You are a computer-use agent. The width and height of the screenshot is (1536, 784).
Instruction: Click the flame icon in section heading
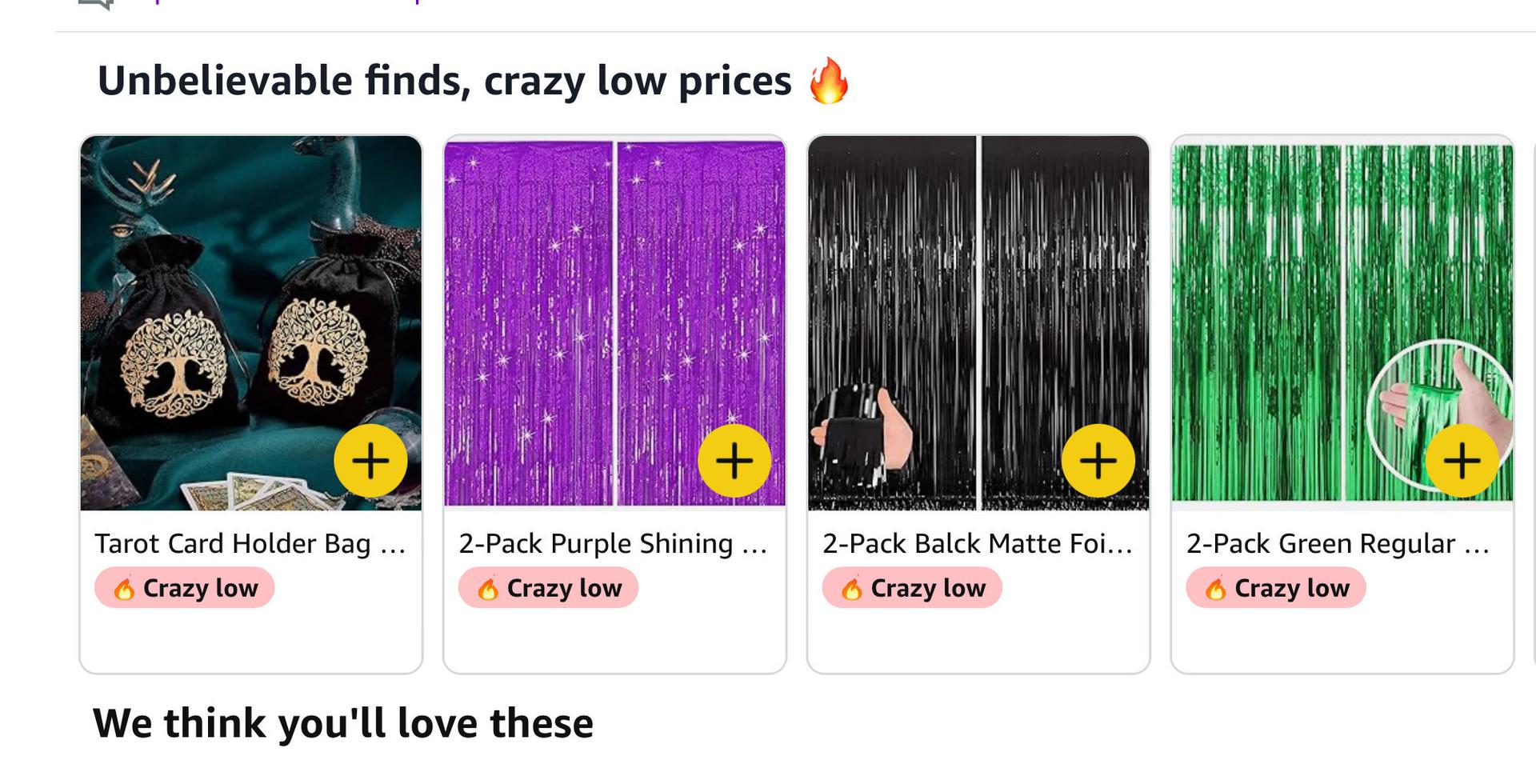[x=828, y=80]
